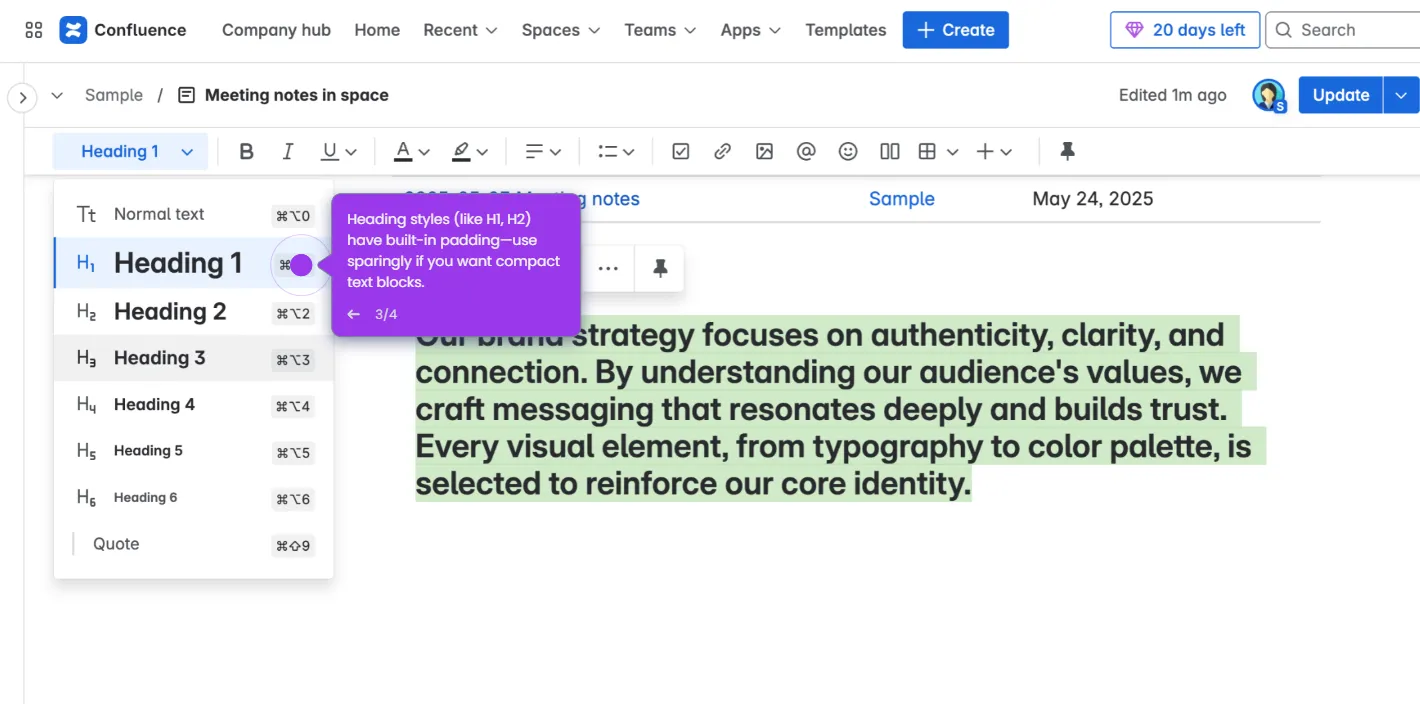Open underline more formatting chevron
This screenshot has width=1420, height=704.
pyautogui.click(x=351, y=152)
